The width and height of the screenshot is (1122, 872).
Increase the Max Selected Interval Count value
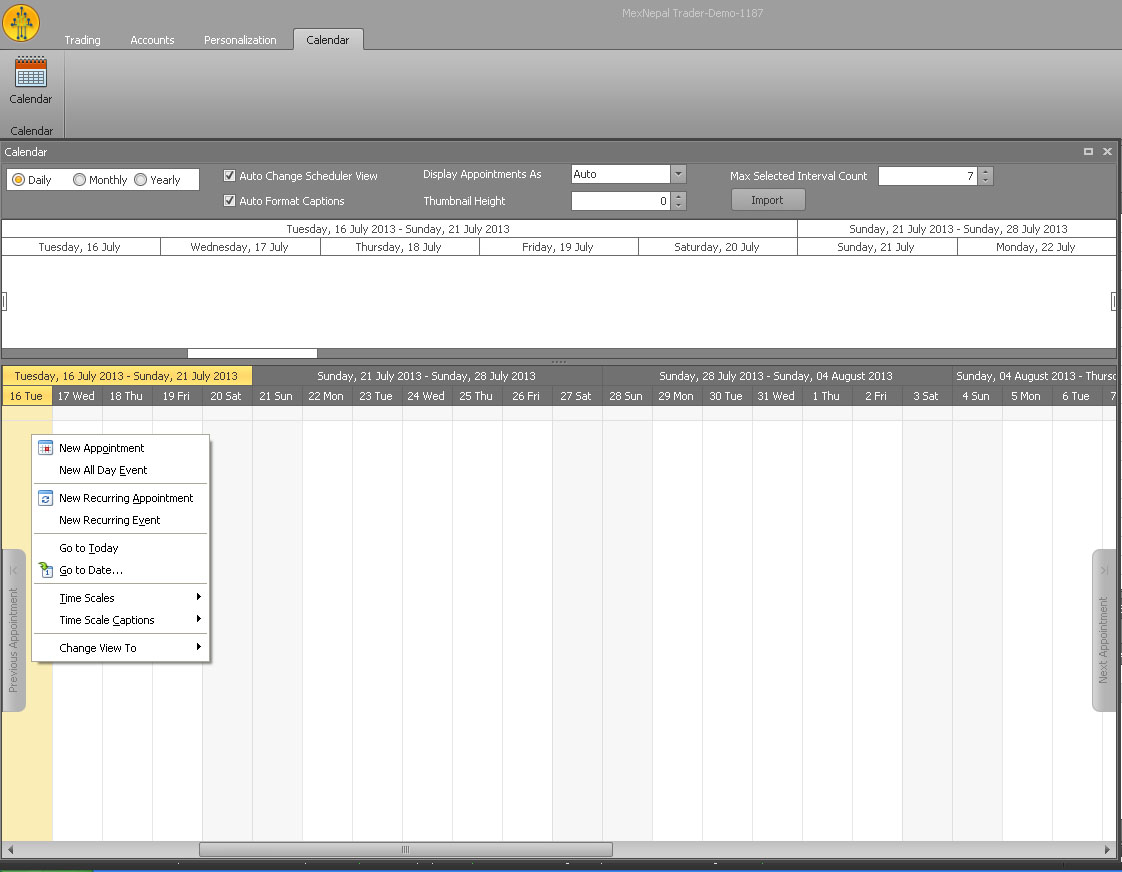coord(987,171)
